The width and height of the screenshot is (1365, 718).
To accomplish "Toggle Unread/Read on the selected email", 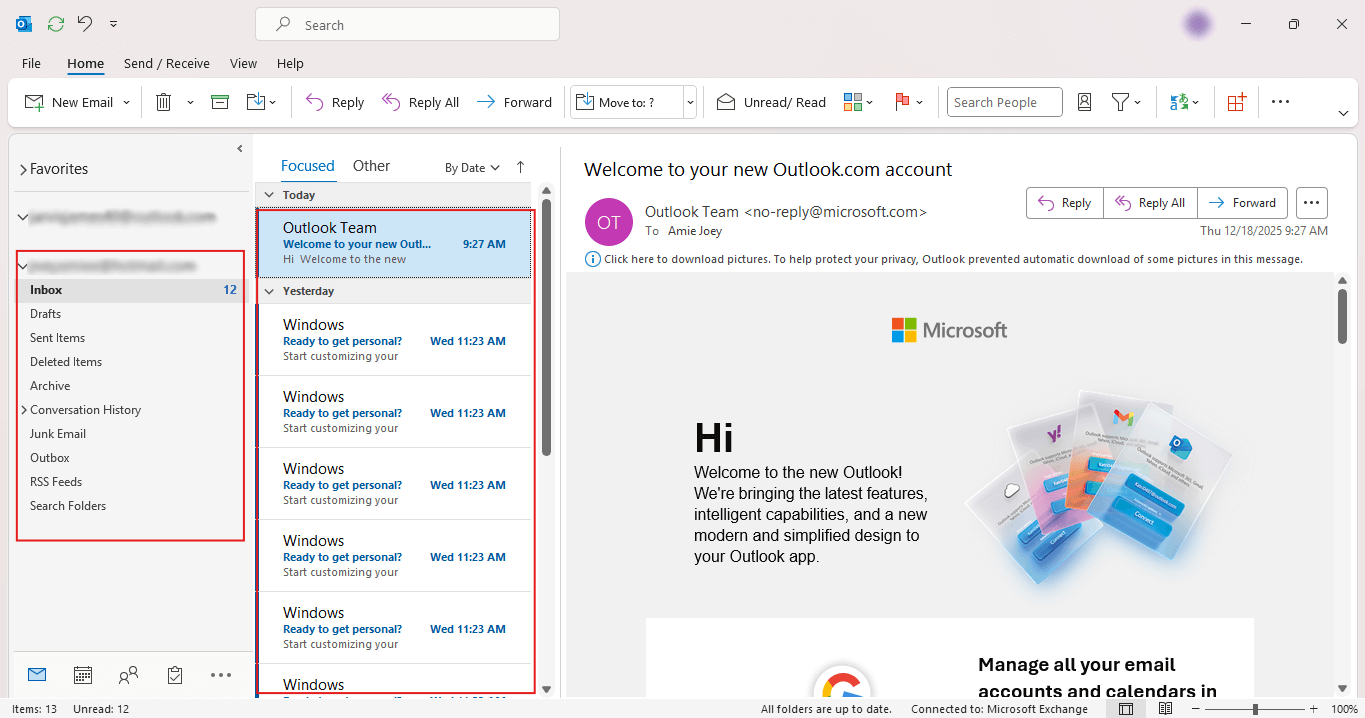I will pyautogui.click(x=770, y=101).
